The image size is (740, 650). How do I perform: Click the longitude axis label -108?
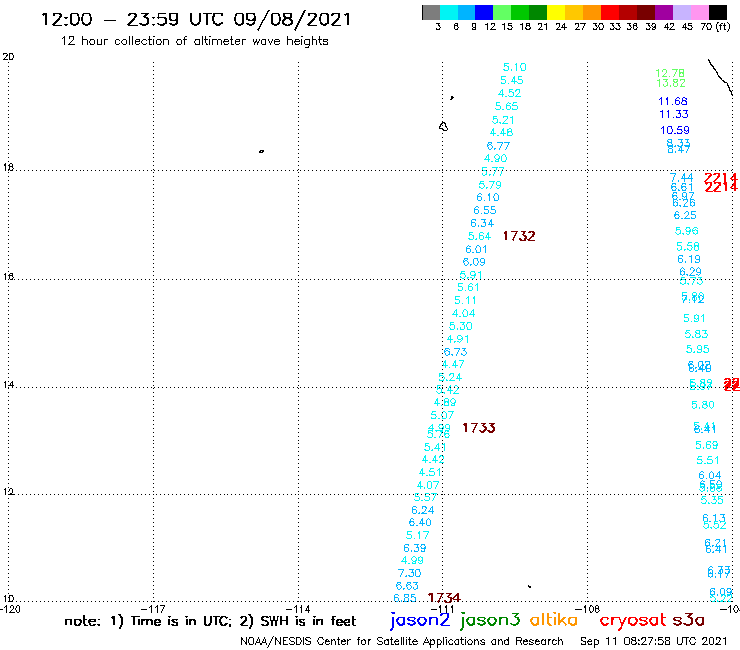(589, 609)
